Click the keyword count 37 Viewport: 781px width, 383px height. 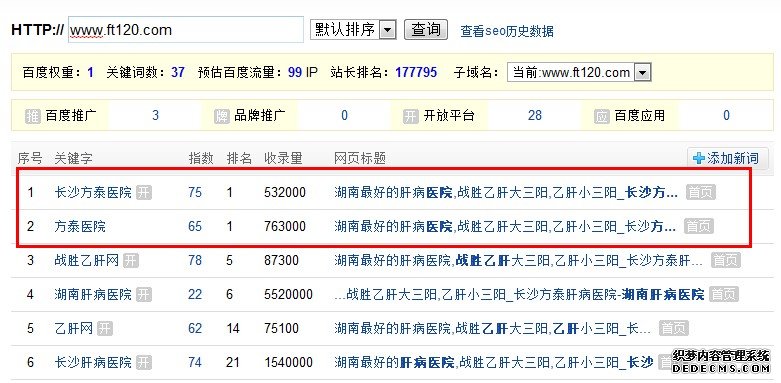(x=178, y=73)
